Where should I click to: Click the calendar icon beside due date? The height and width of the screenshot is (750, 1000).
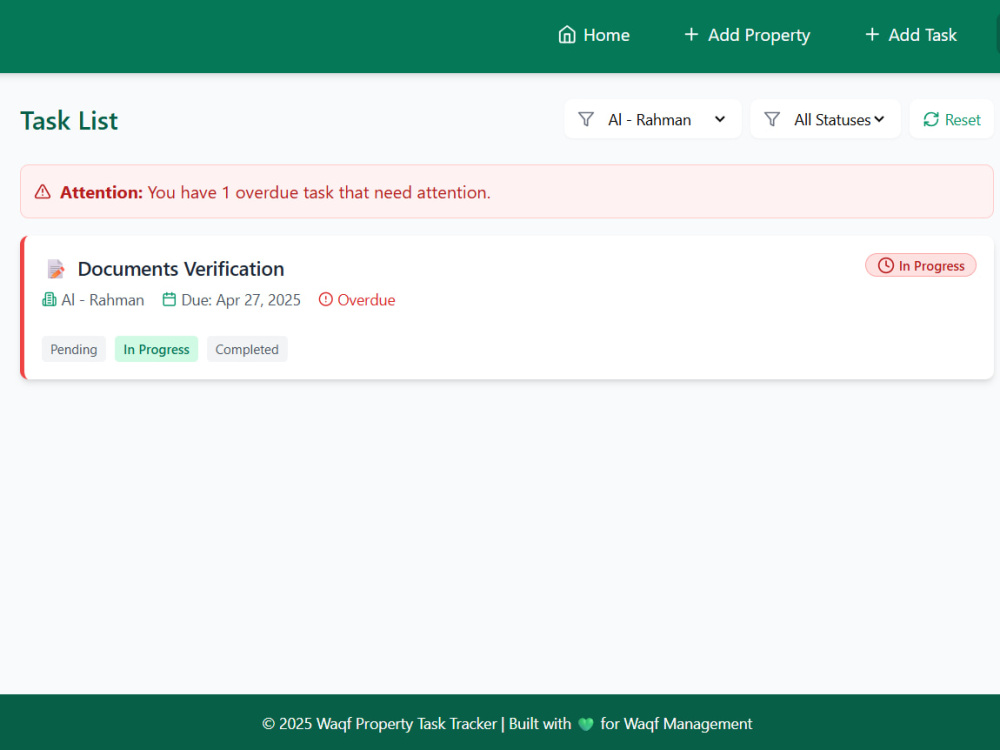169,300
